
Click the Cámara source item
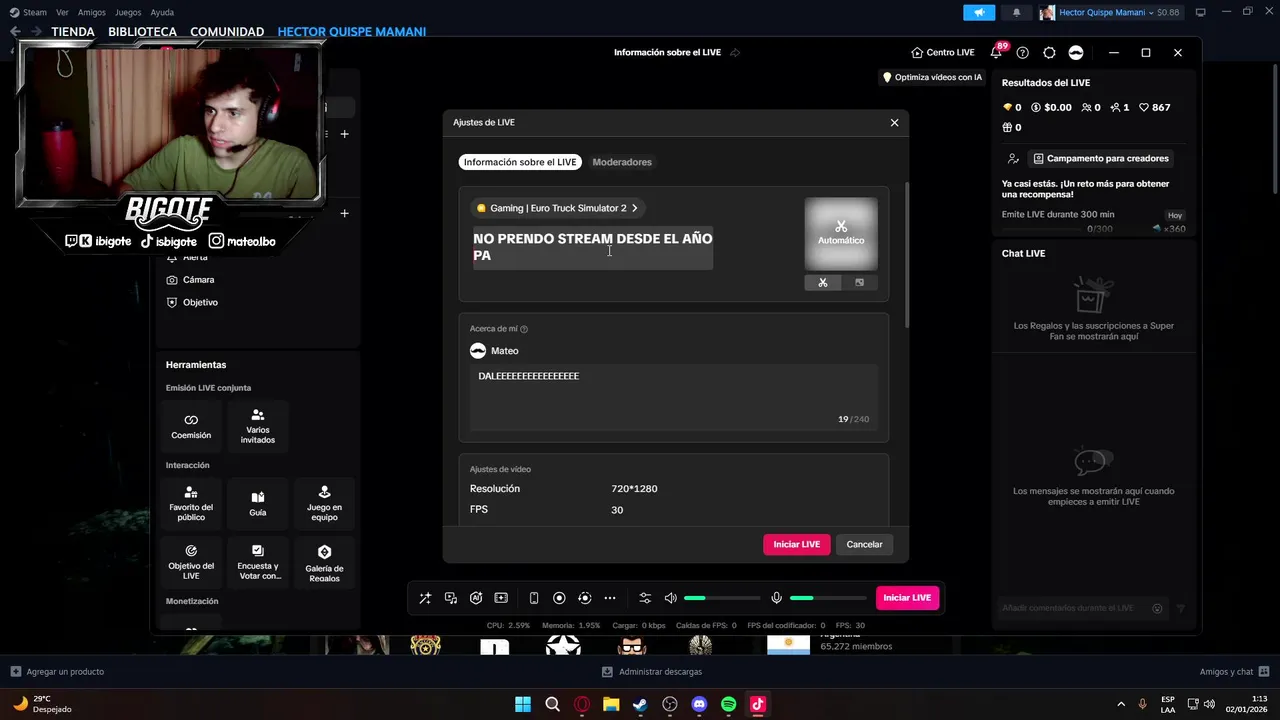[x=198, y=280]
